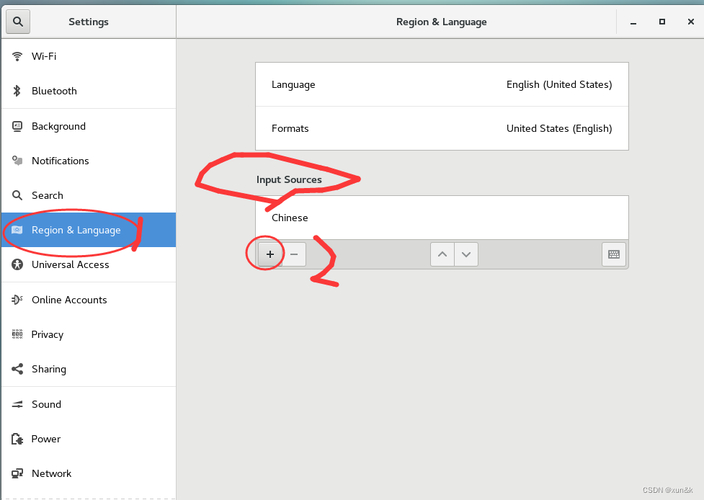Click the Region & Language flag icon
The width and height of the screenshot is (704, 500).
[17, 230]
